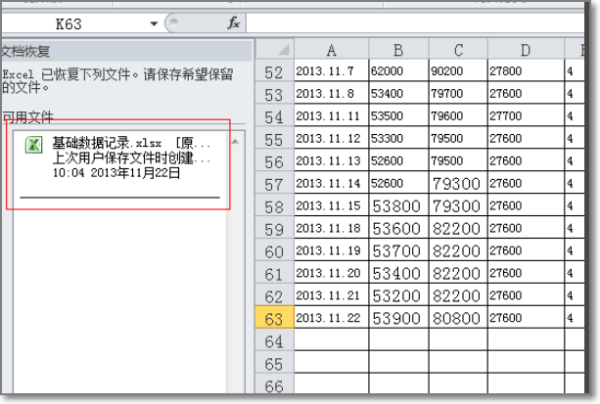Select row 65 header
The height and width of the screenshot is (404, 600).
[274, 363]
